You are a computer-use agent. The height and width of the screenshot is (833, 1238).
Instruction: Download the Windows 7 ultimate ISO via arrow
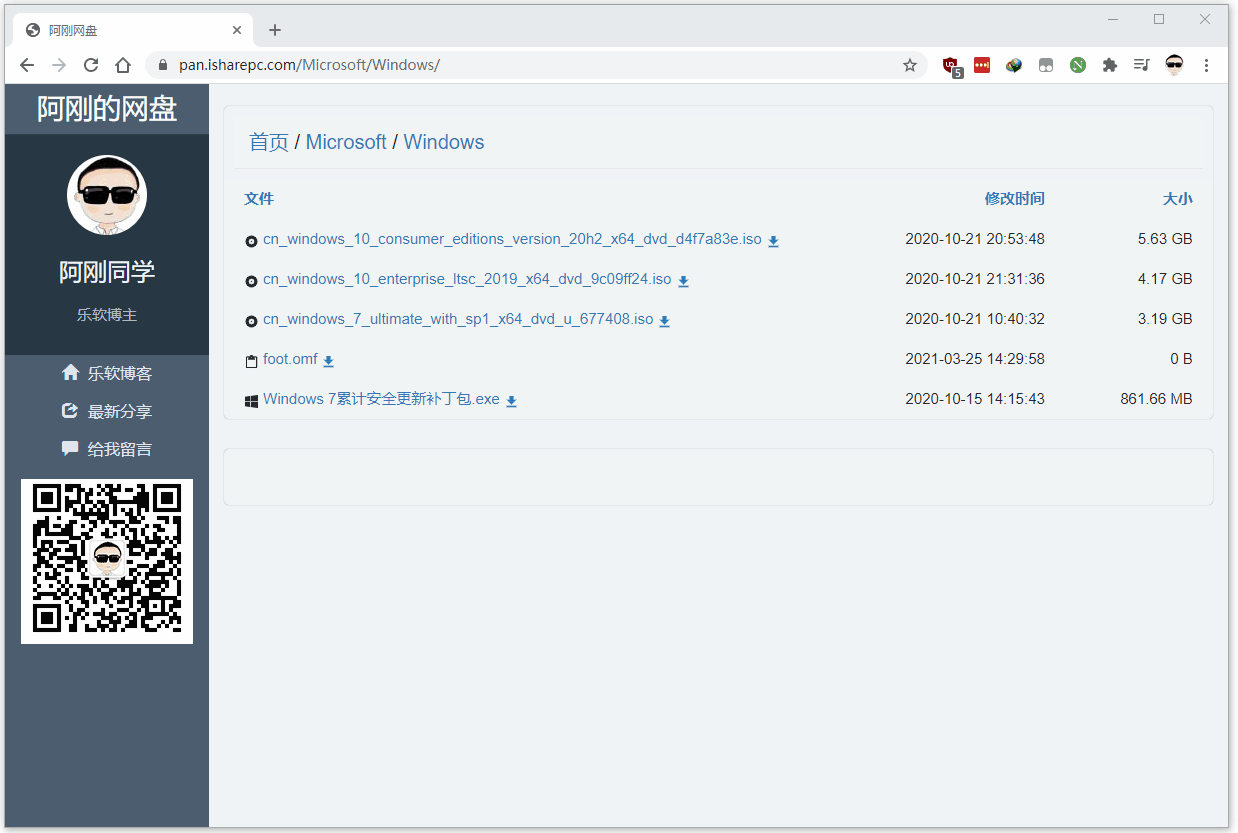(664, 321)
